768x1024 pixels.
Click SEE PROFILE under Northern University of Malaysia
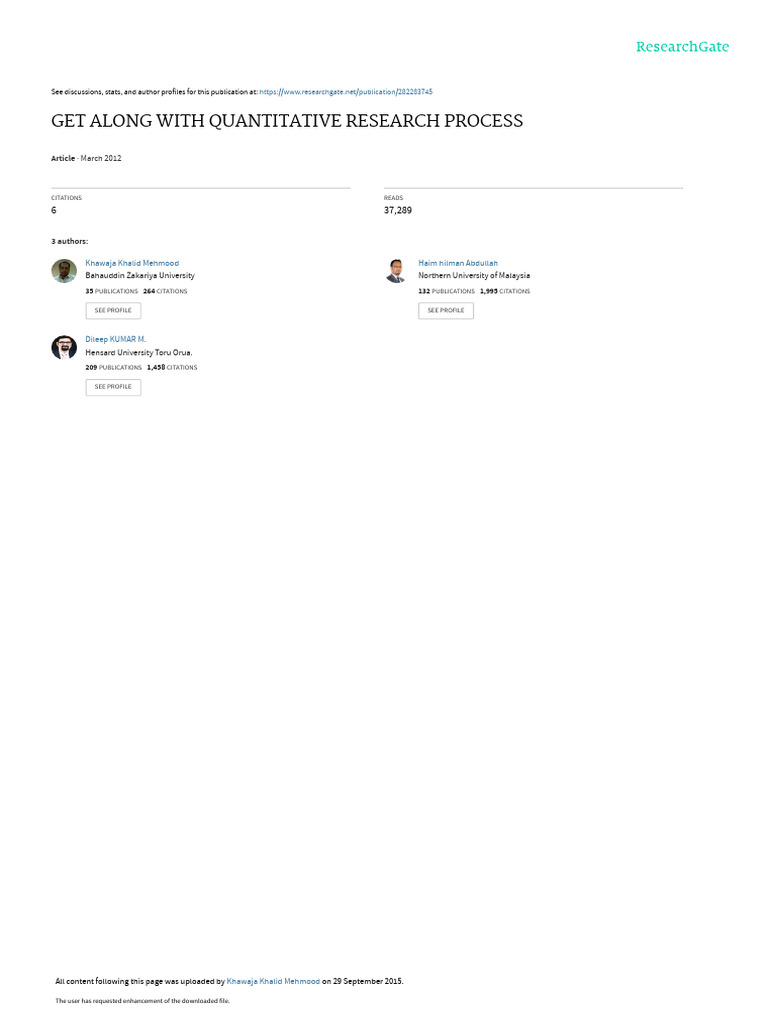coord(446,310)
